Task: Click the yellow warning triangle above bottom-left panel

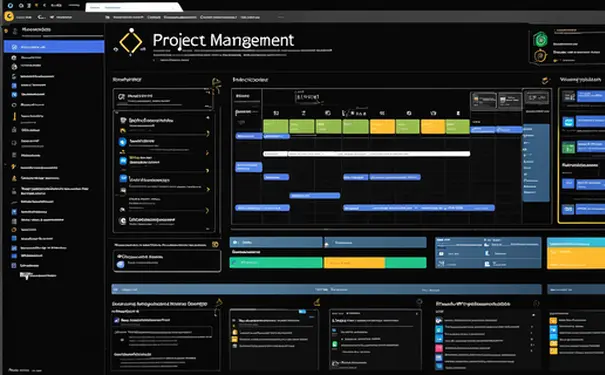Action: point(219,302)
